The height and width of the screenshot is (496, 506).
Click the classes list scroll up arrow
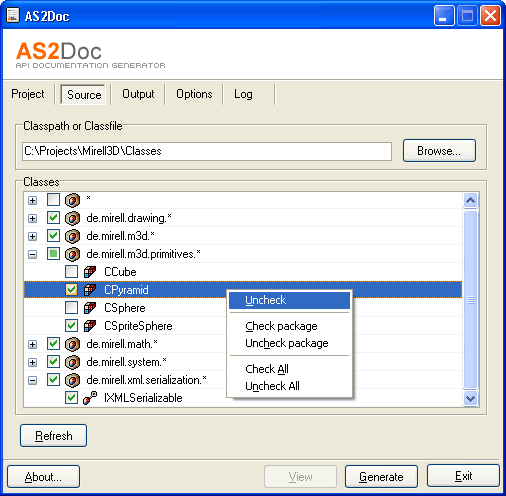[x=470, y=200]
